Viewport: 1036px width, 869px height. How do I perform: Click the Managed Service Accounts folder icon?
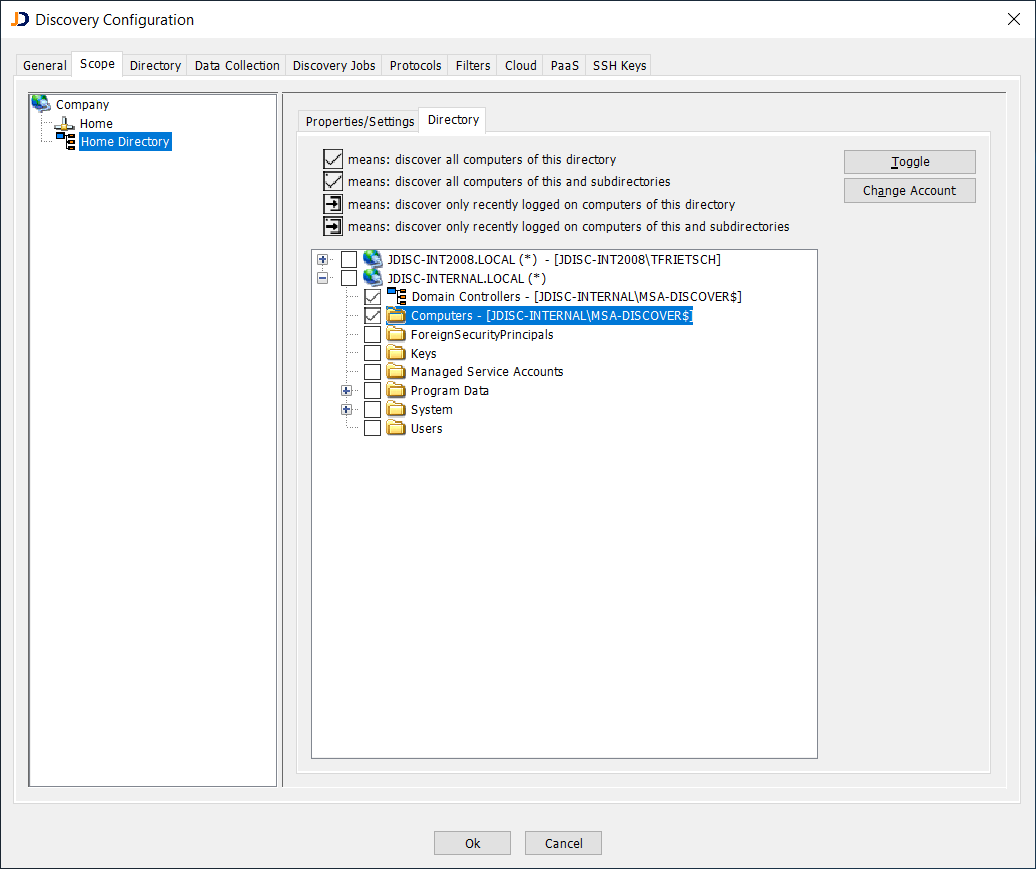[x=395, y=371]
